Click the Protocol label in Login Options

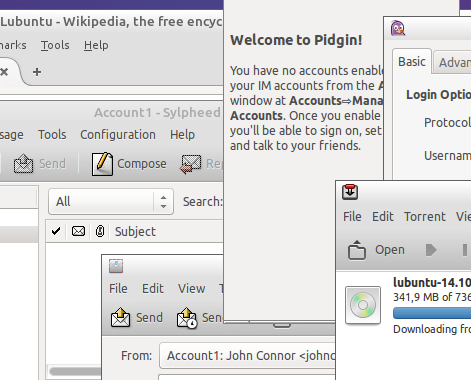click(x=447, y=123)
